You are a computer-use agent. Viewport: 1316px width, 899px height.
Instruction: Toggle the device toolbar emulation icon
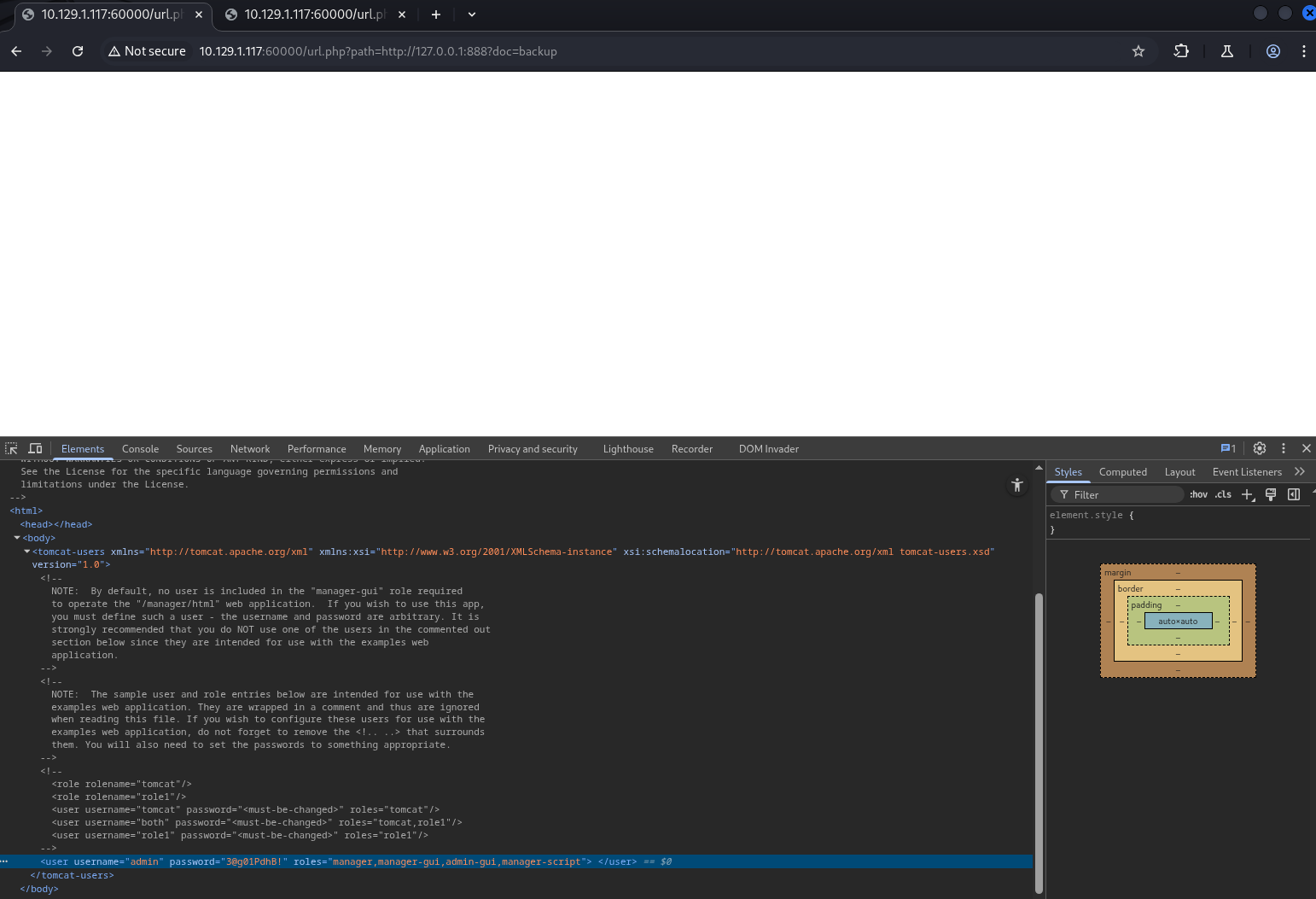[x=35, y=448]
